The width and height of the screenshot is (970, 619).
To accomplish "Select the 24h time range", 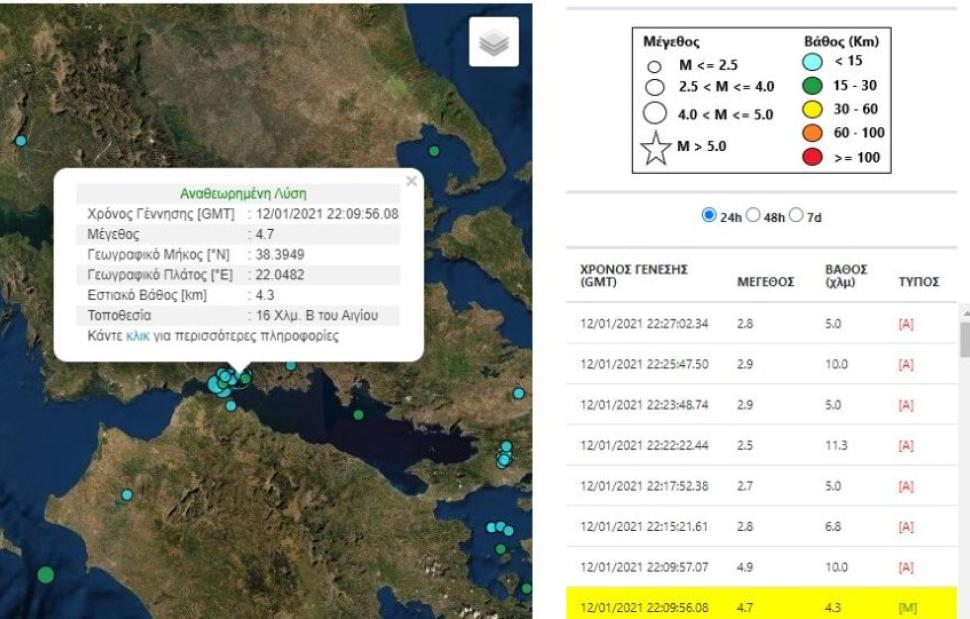I will 709,214.
